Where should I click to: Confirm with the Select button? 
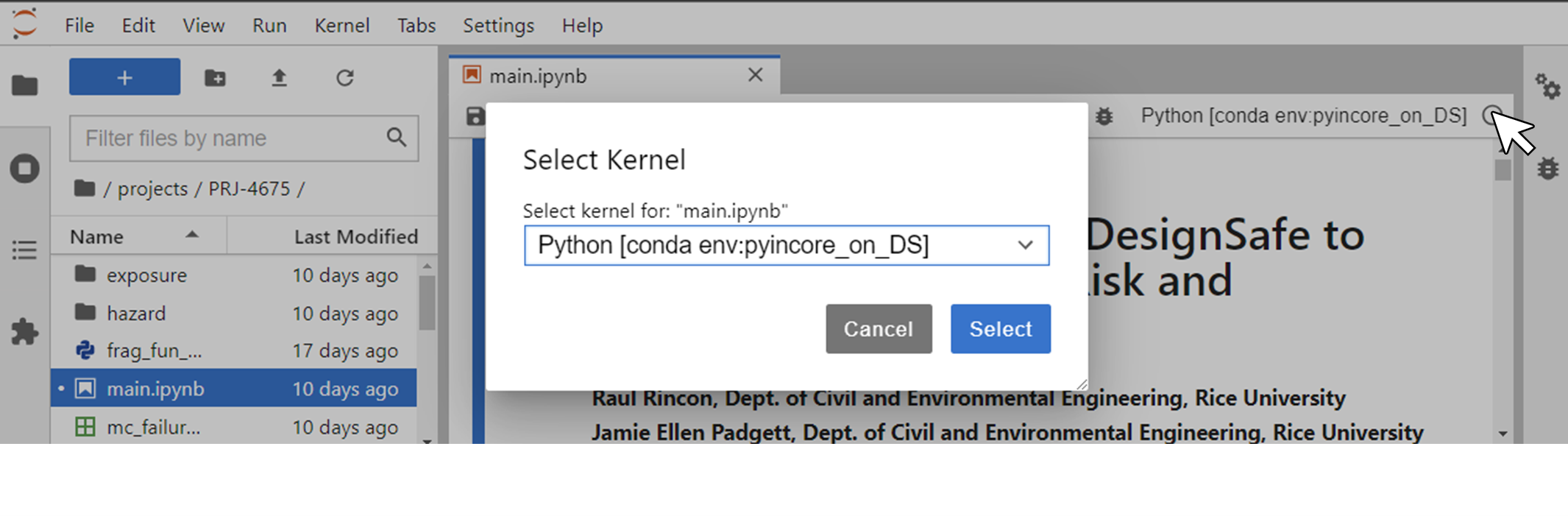[x=1000, y=328]
